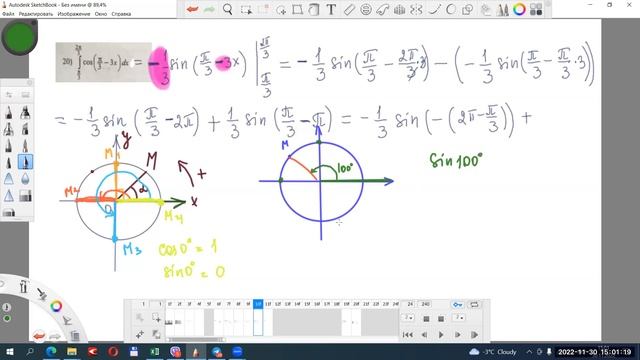Toggle the French Curve guide
640x360 pixels.
click(x=382, y=9)
